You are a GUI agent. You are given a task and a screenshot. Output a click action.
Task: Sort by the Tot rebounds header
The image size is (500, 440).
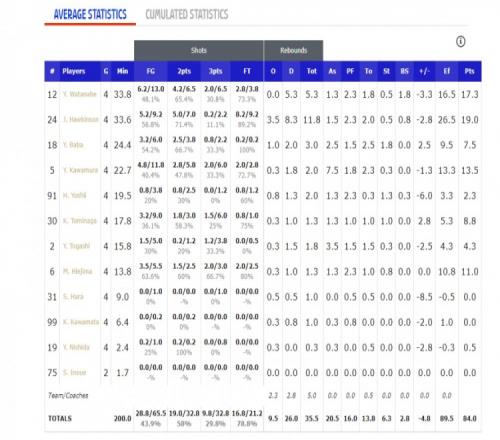point(311,71)
